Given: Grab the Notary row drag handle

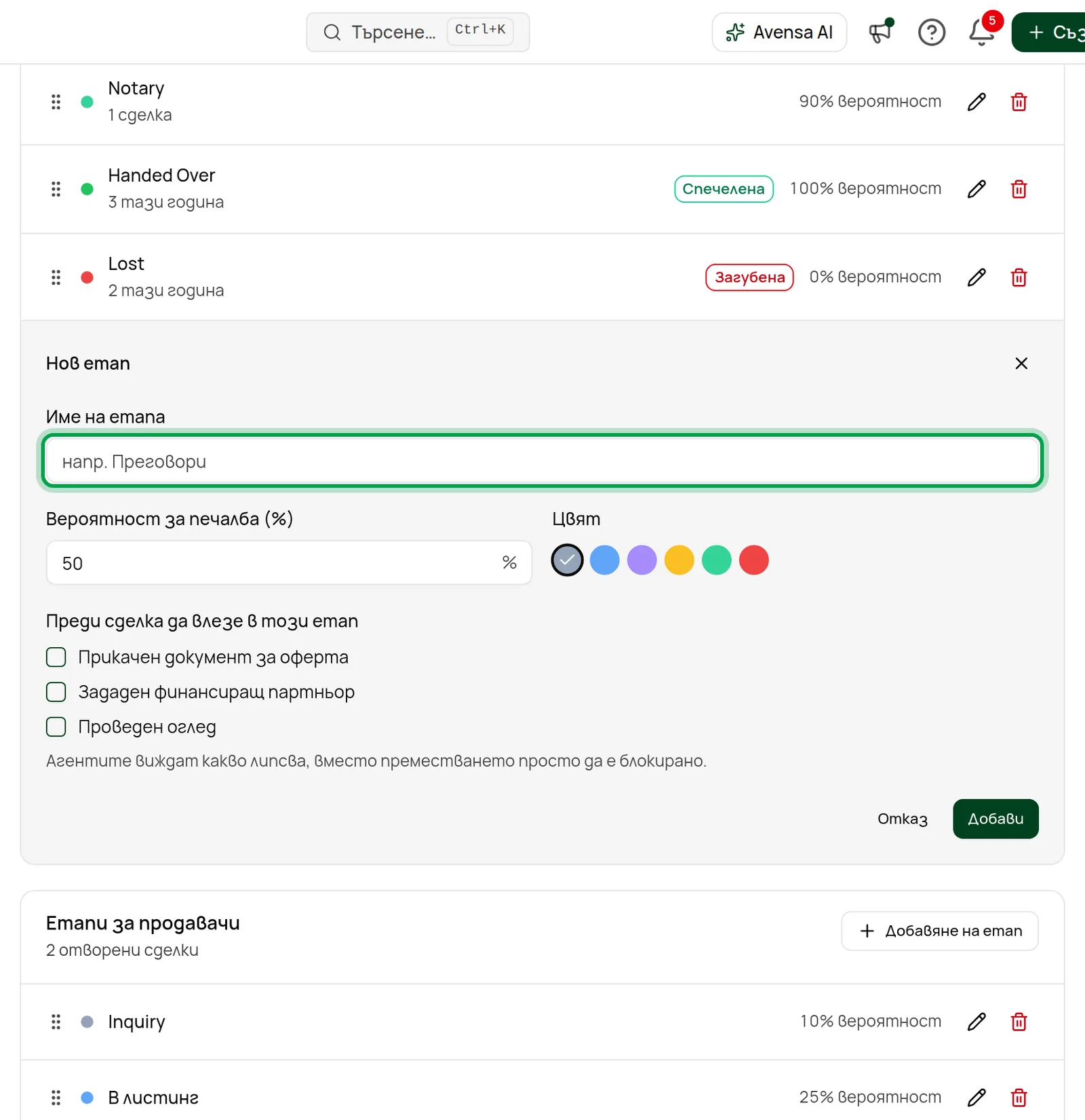Looking at the screenshot, I should pyautogui.click(x=56, y=102).
